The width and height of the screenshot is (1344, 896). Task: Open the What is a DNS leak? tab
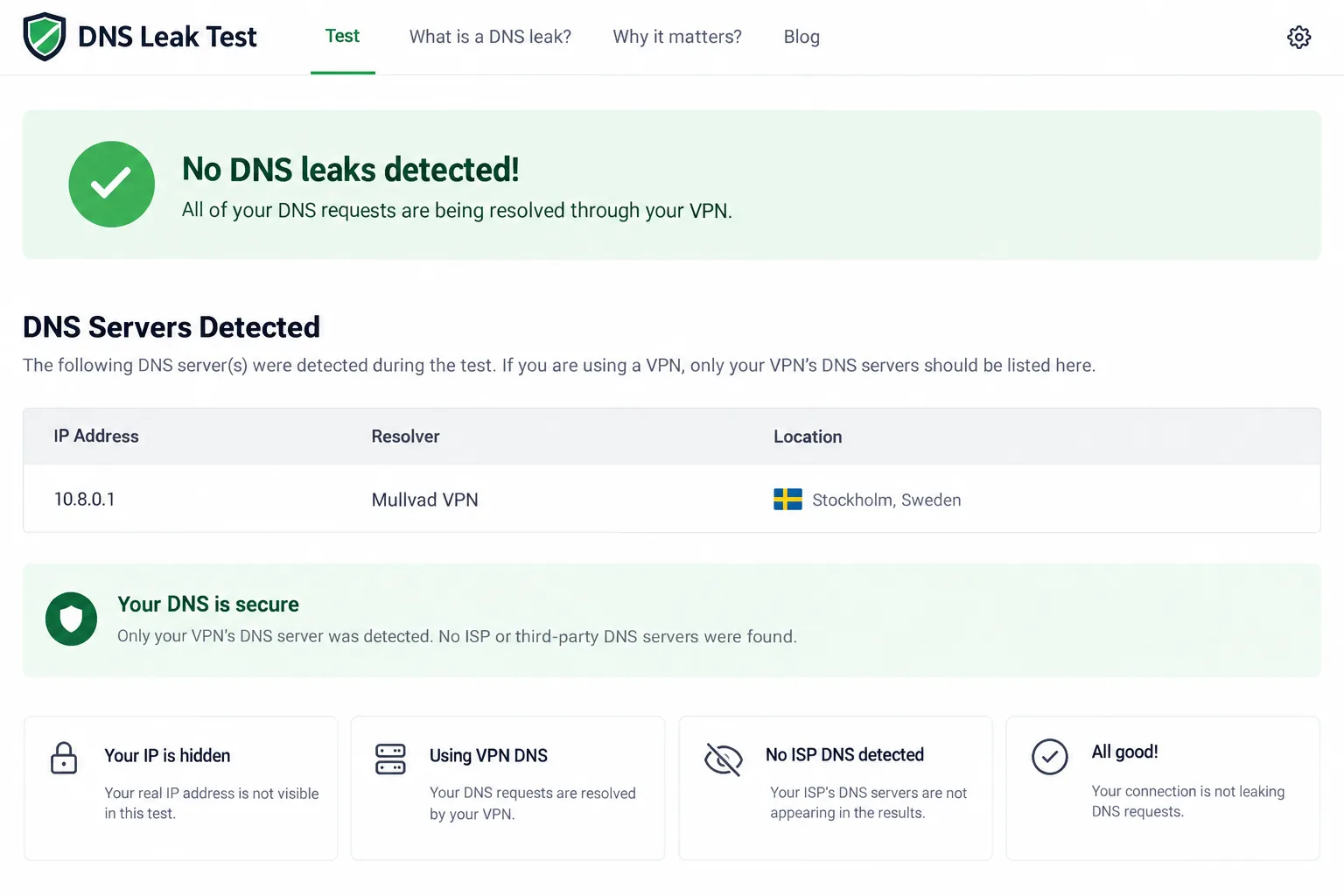[x=490, y=37]
